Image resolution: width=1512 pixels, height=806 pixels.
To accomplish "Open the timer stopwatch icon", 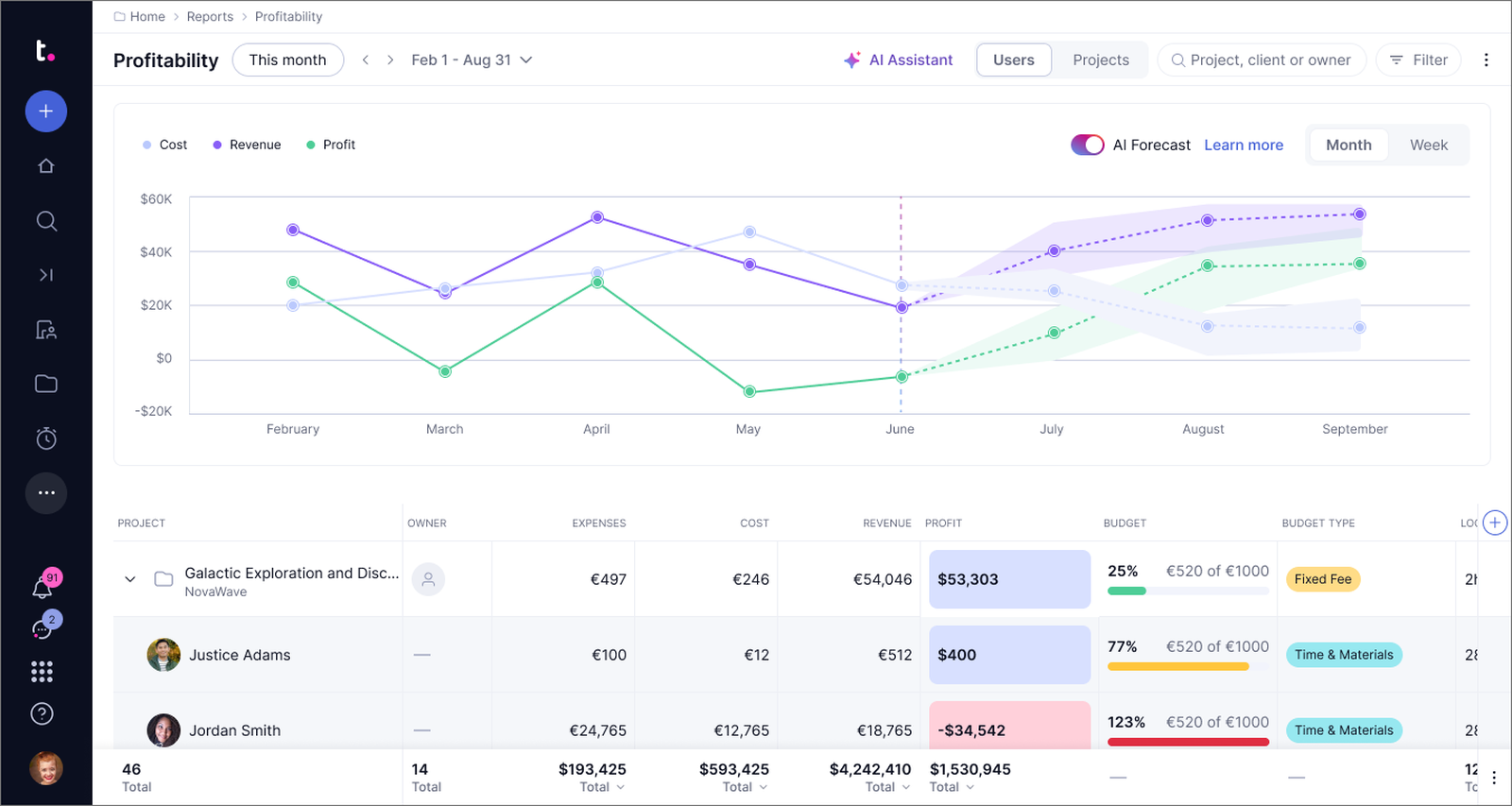I will coord(45,438).
